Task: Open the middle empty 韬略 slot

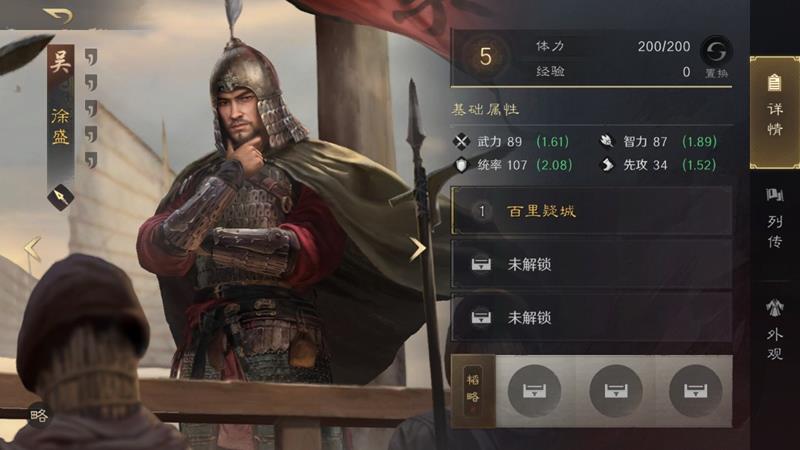Action: [x=615, y=391]
